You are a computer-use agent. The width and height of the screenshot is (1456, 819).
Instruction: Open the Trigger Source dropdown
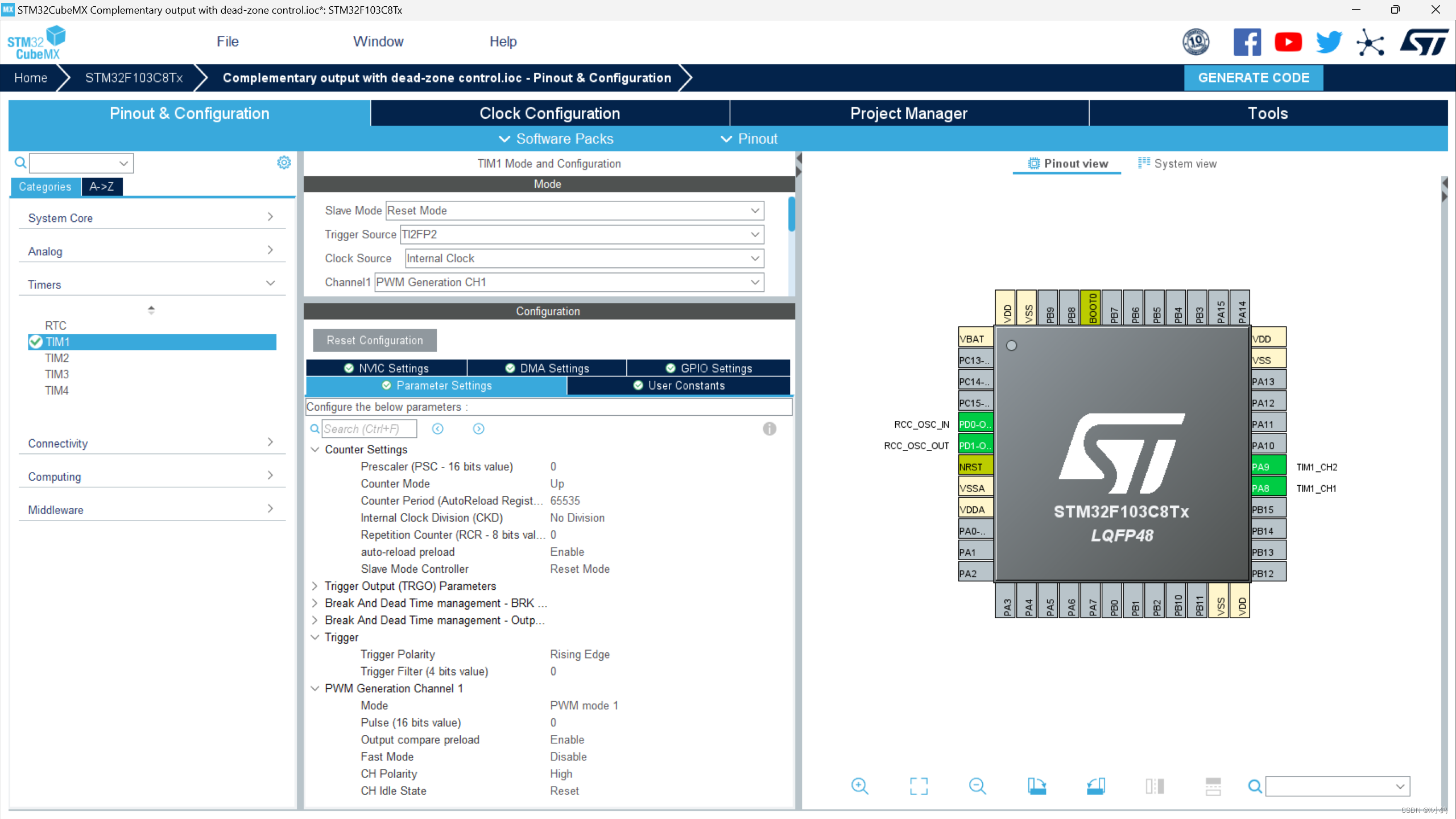(x=582, y=234)
